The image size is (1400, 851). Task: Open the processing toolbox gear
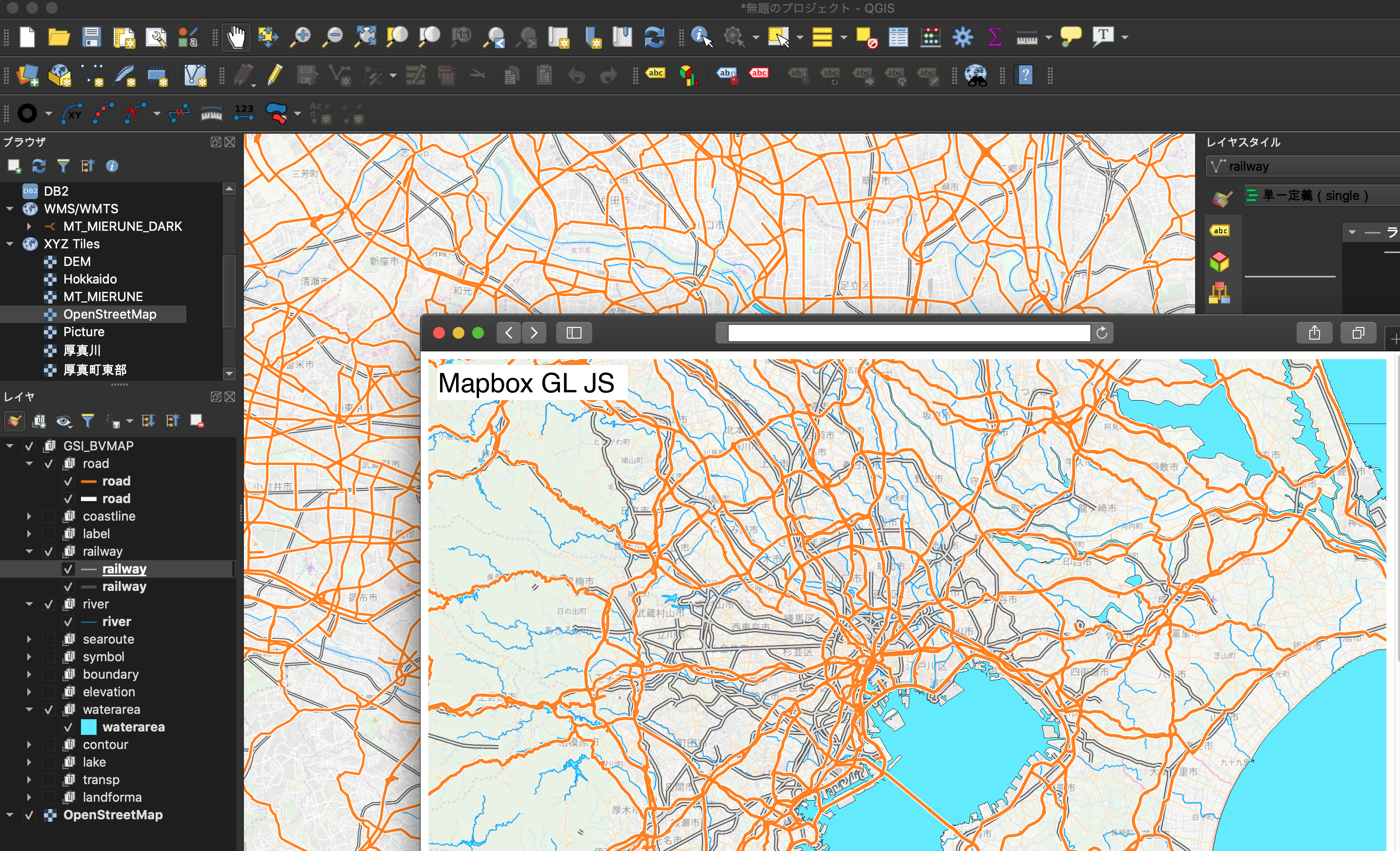963,38
